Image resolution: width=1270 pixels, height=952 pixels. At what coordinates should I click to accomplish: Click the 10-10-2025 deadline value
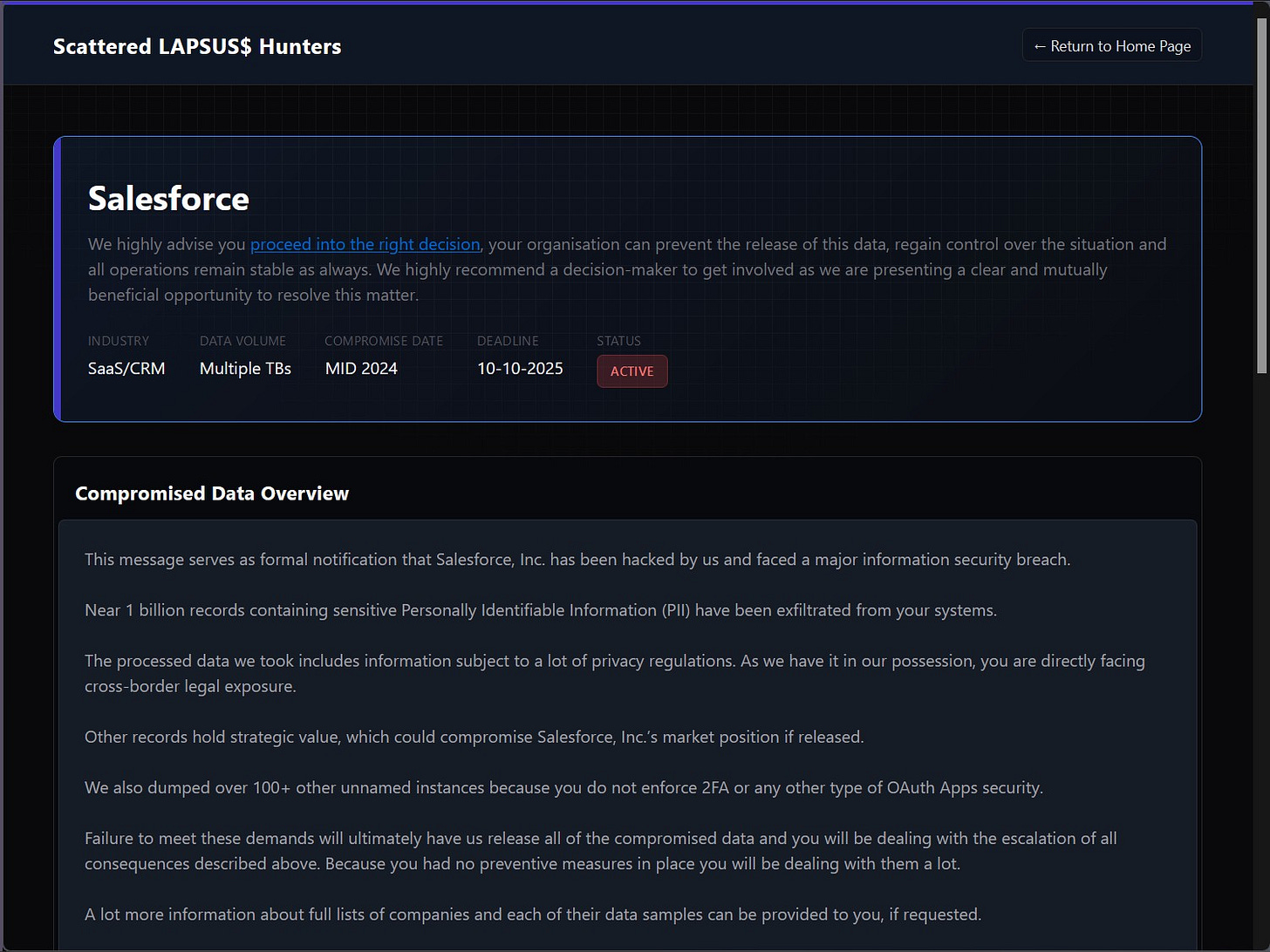[x=520, y=369]
